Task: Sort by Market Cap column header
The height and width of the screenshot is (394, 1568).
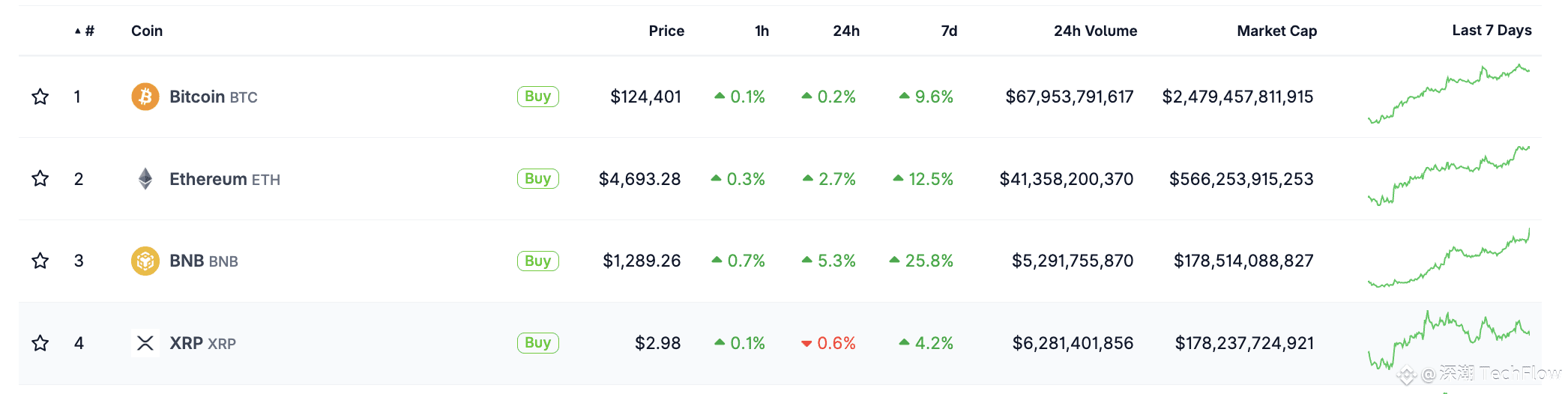Action: (1276, 31)
